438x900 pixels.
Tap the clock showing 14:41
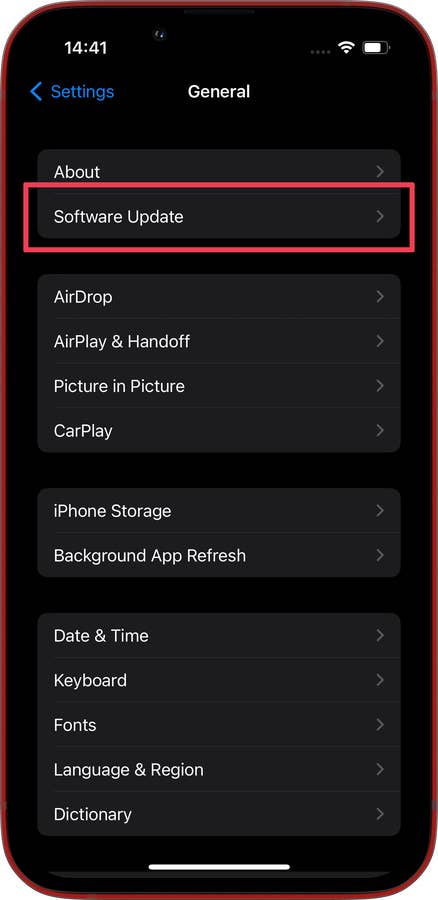click(87, 48)
